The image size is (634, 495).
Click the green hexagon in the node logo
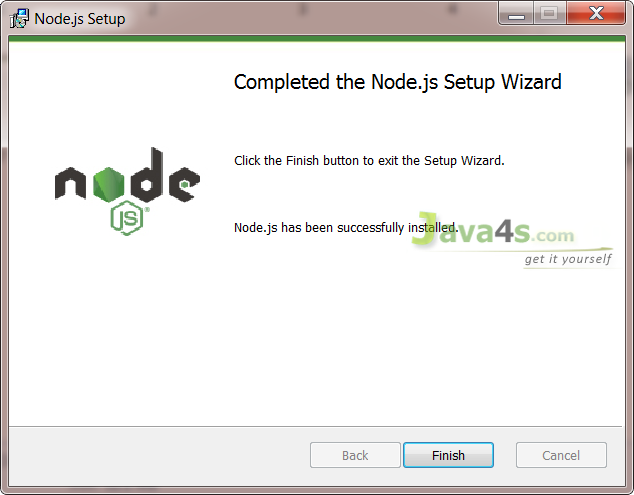pos(108,184)
